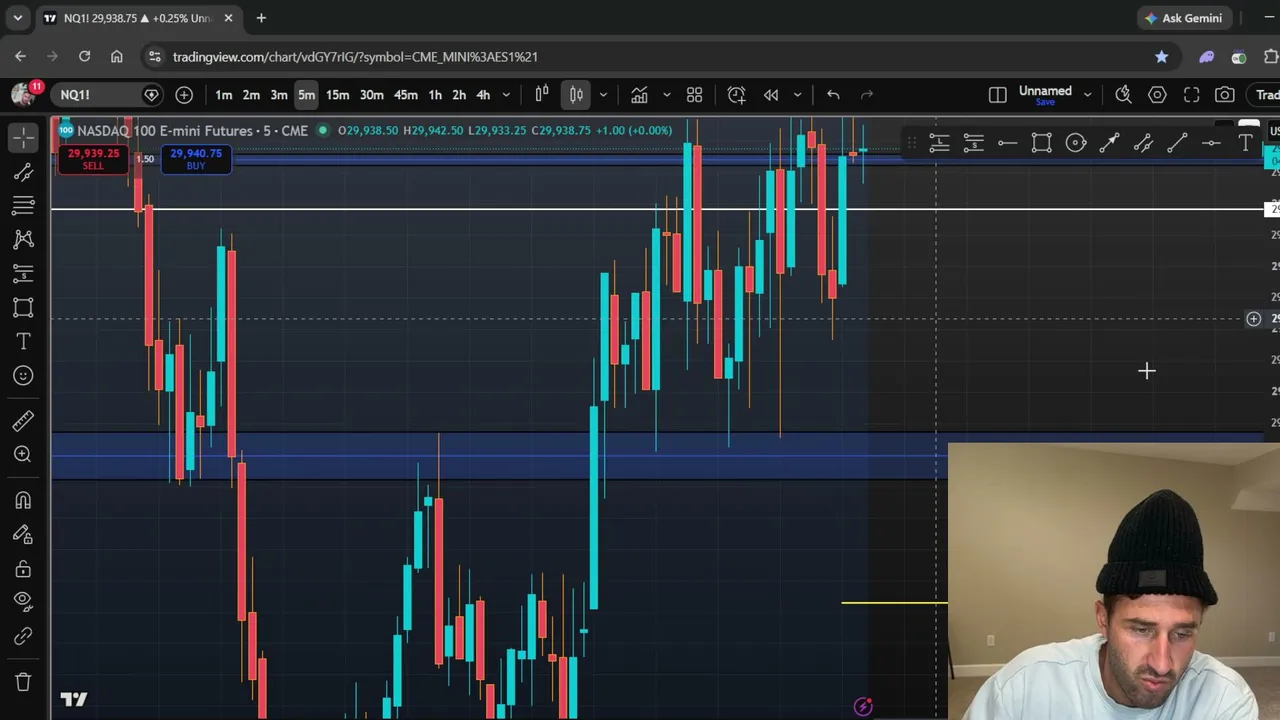Open the emoji icons tool
Screen dimensions: 1280x720
(23, 376)
